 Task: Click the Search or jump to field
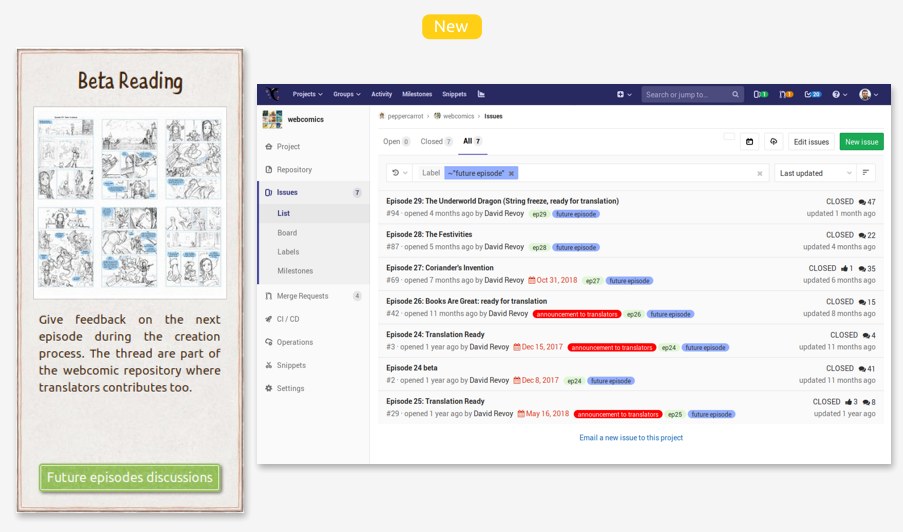point(688,95)
